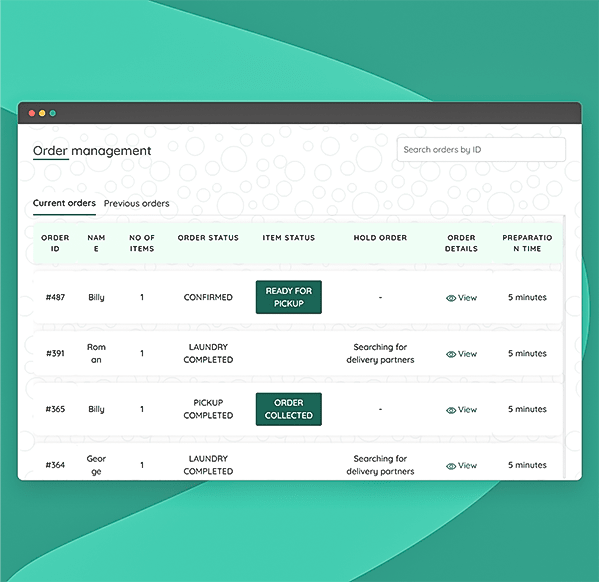Select the Order management heading
Image resolution: width=599 pixels, height=582 pixels.
point(92,151)
